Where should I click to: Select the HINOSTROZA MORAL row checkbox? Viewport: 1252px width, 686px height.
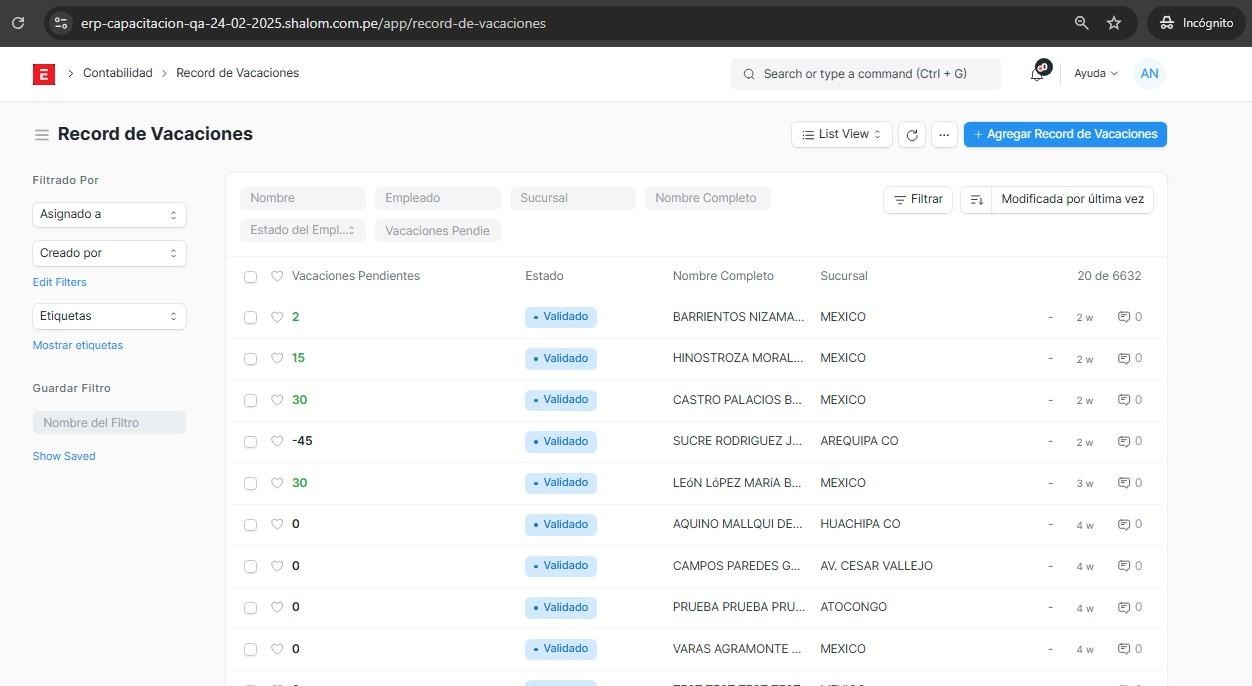[x=250, y=359]
